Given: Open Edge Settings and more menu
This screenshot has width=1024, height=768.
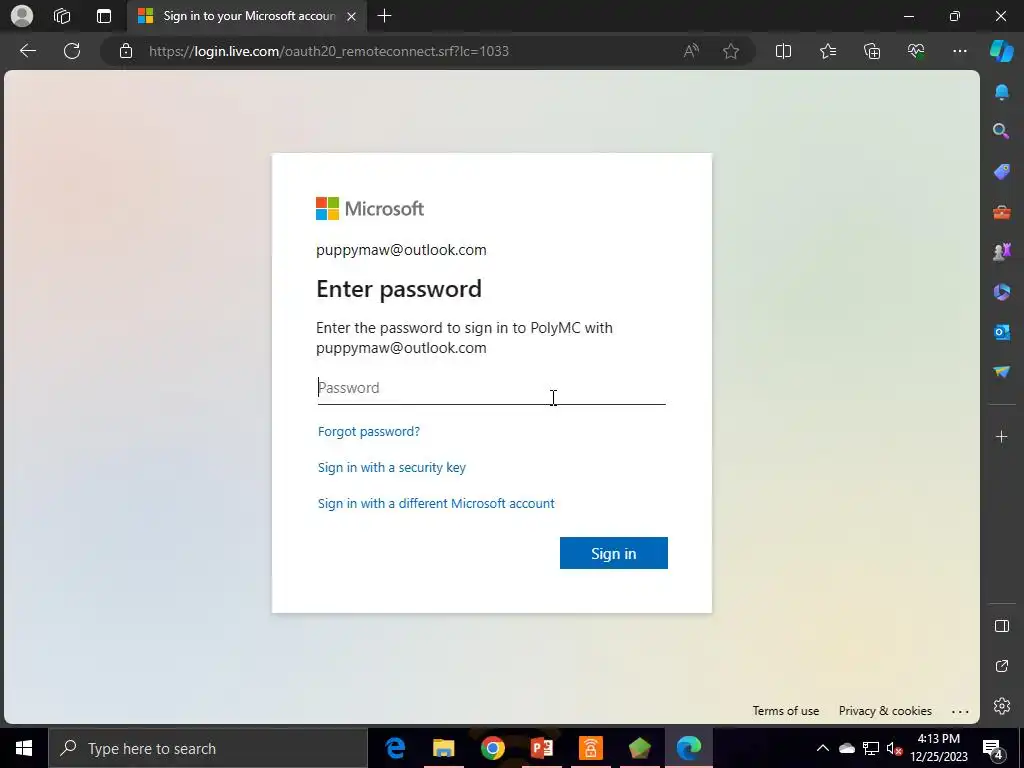Looking at the screenshot, I should [959, 51].
